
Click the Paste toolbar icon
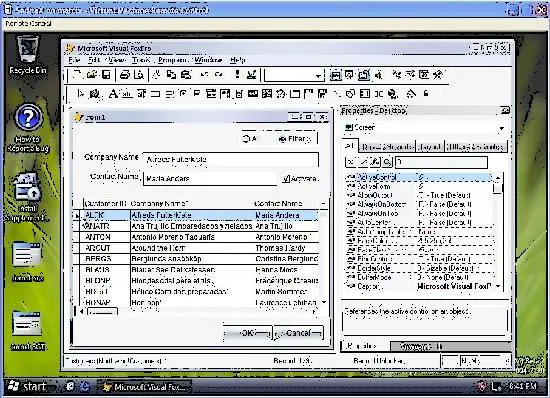click(x=186, y=75)
